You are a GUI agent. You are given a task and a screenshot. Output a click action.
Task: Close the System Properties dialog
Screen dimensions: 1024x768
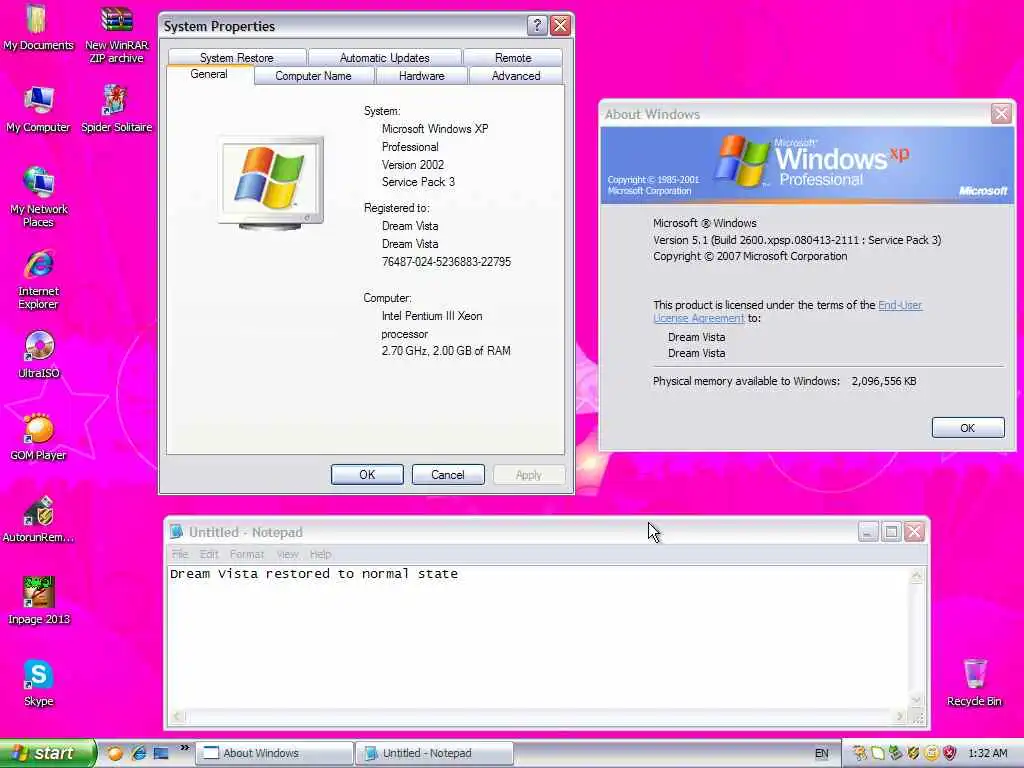[560, 25]
